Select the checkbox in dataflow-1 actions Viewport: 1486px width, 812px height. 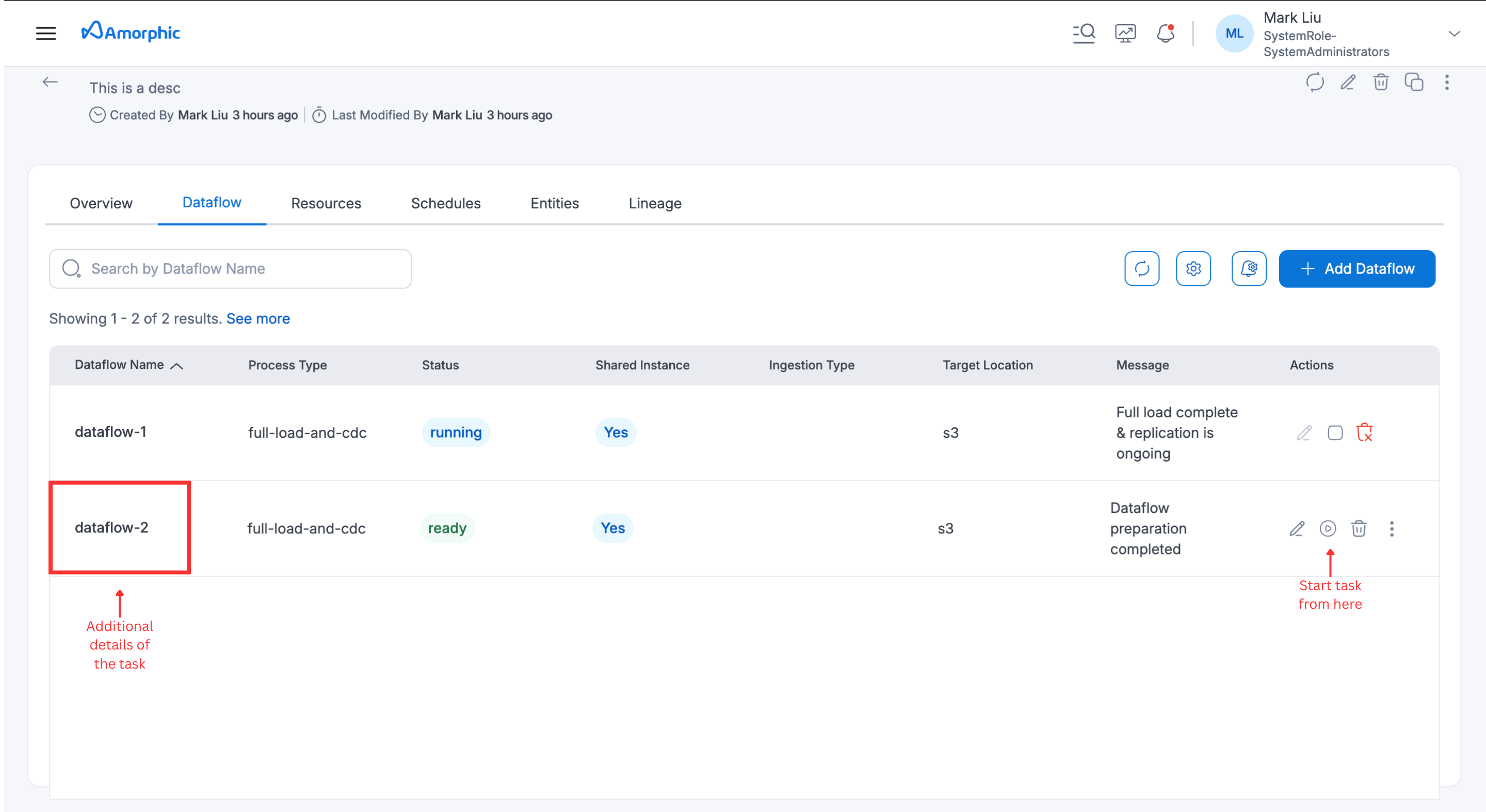coord(1335,432)
